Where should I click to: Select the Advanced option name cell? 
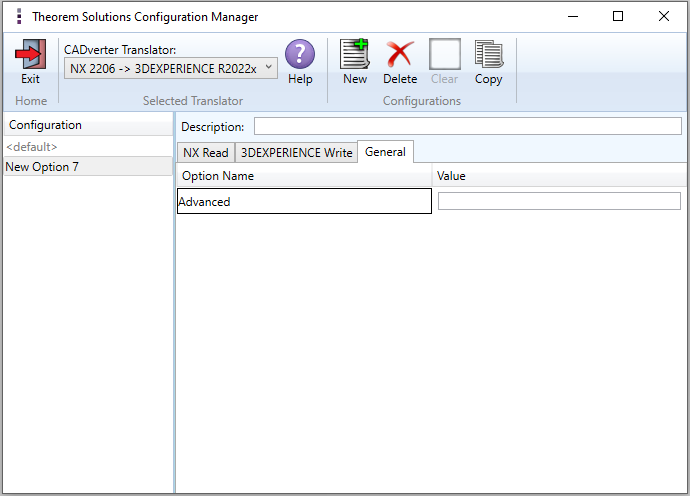(x=304, y=201)
